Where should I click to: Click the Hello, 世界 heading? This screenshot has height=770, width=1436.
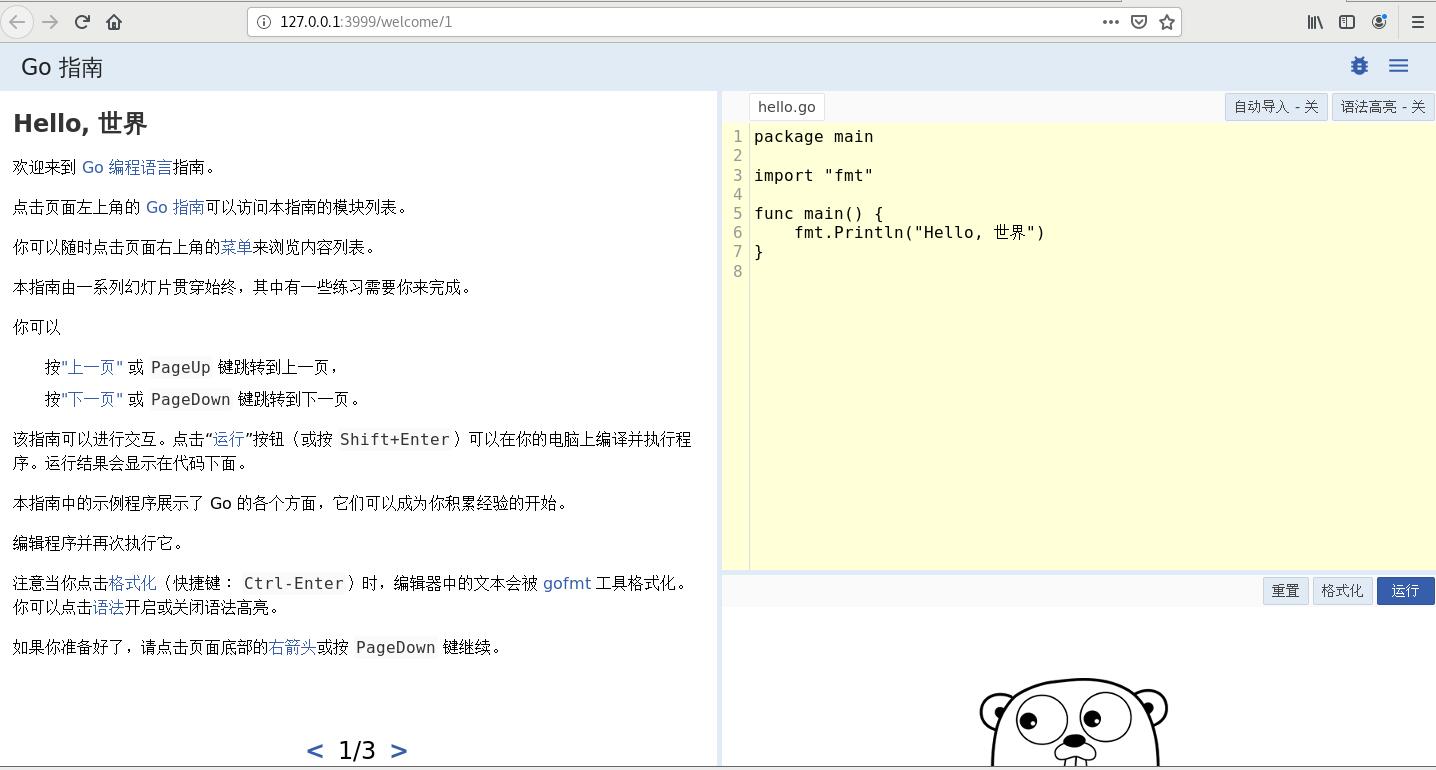pos(80,123)
